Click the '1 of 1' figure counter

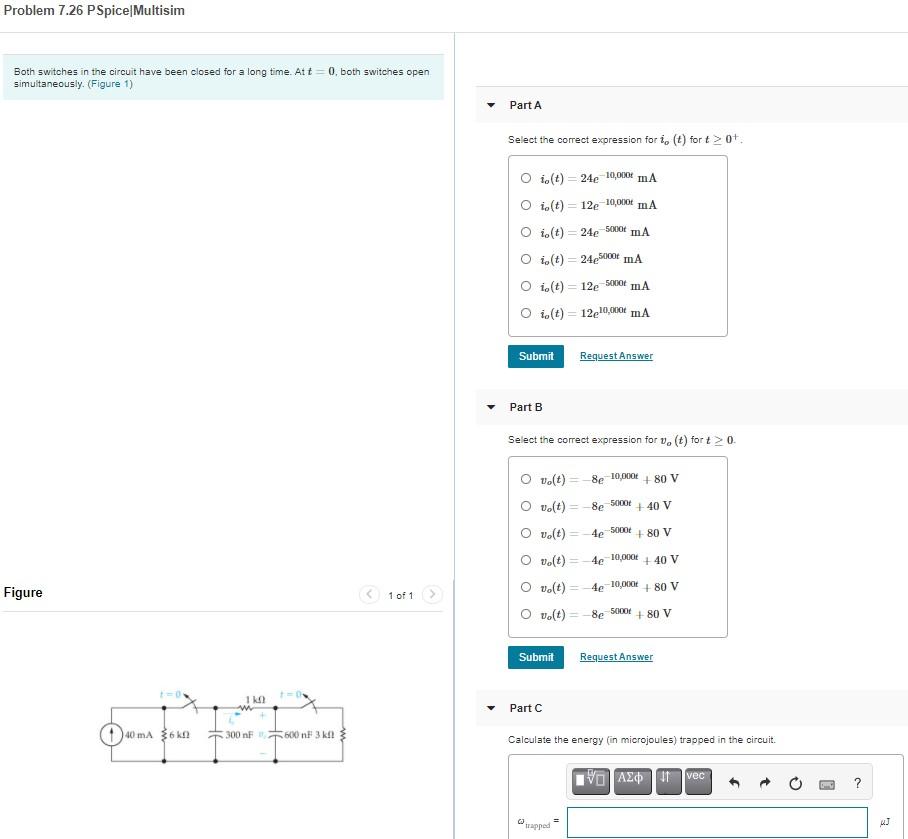[x=401, y=595]
